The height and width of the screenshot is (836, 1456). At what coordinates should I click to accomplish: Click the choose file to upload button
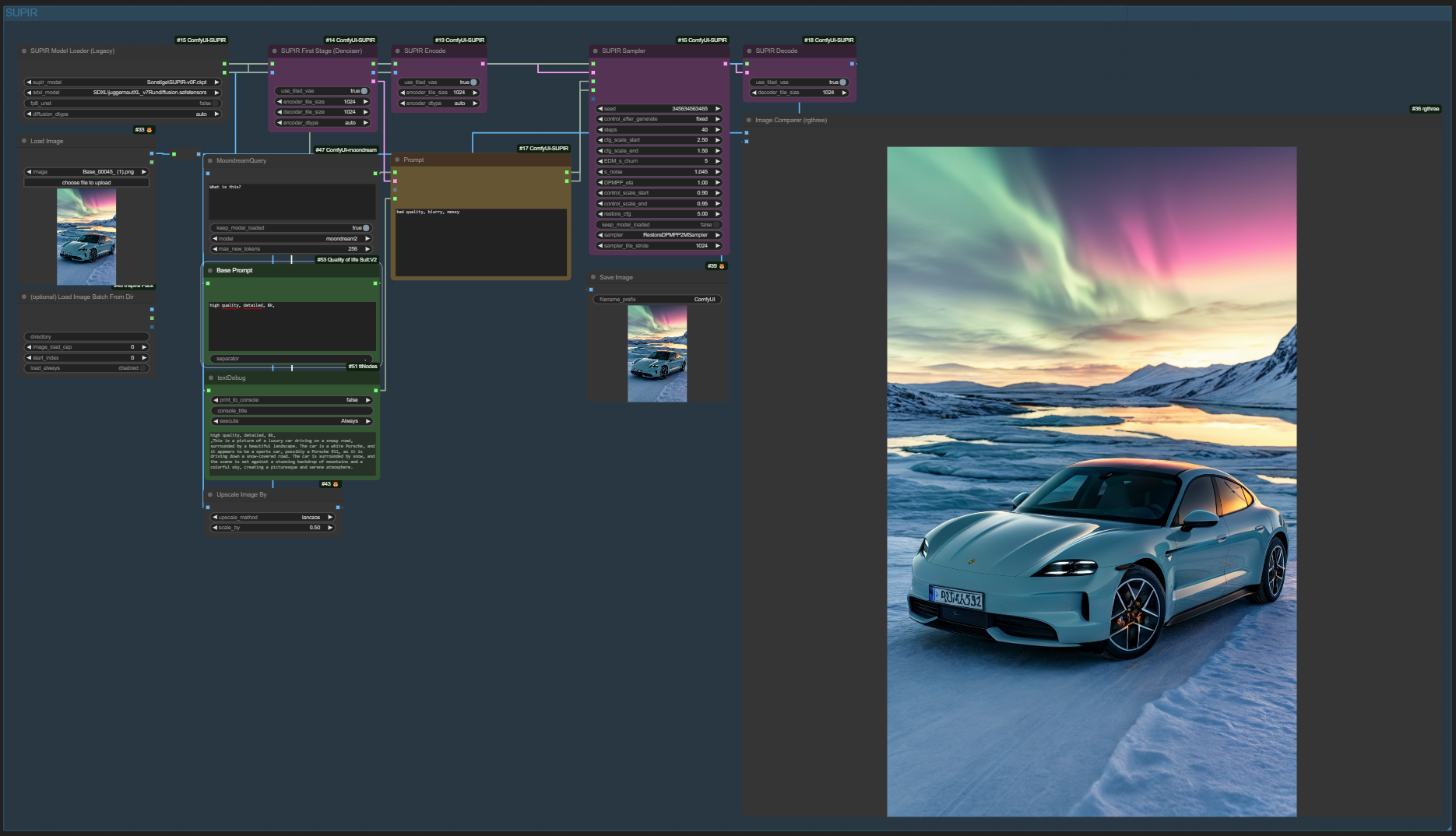pos(86,183)
